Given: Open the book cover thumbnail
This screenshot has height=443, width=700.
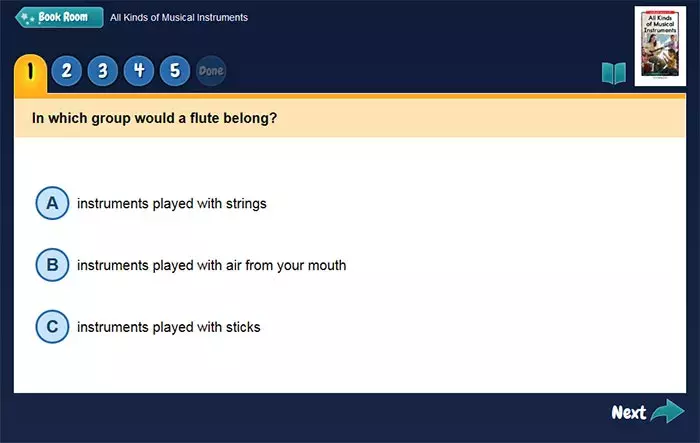Looking at the screenshot, I should click(659, 45).
